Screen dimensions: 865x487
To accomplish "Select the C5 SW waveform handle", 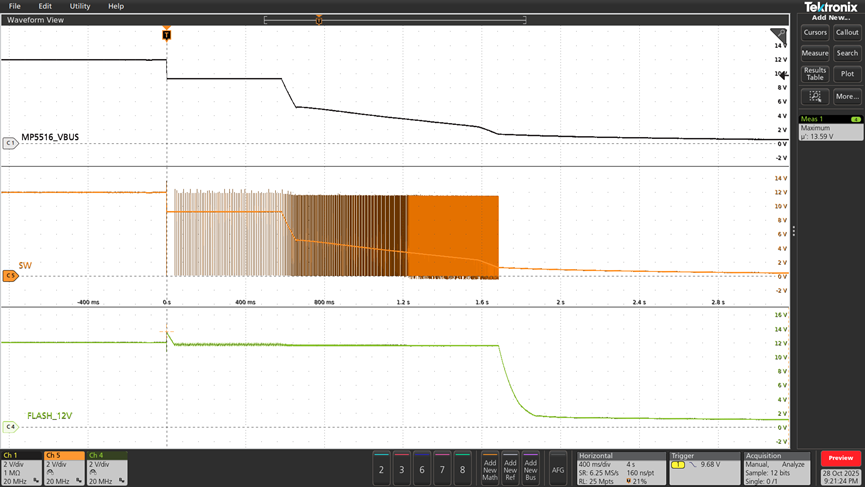I will click(x=10, y=275).
